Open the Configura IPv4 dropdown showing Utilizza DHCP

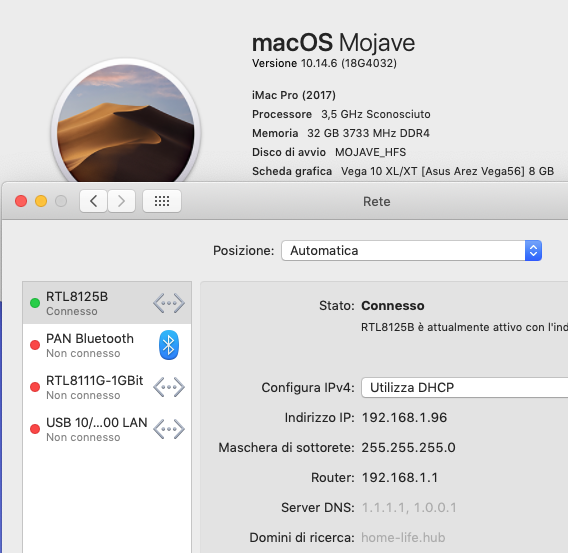[464, 387]
